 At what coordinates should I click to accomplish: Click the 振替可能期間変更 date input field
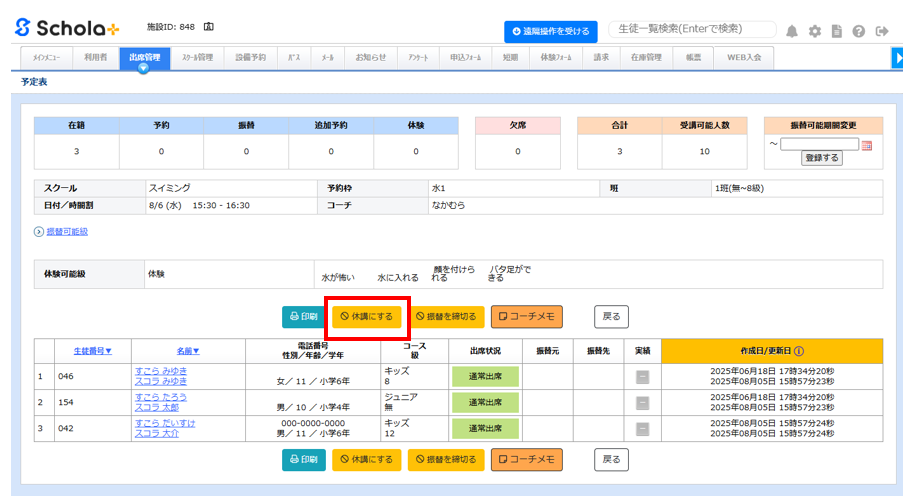coord(819,145)
